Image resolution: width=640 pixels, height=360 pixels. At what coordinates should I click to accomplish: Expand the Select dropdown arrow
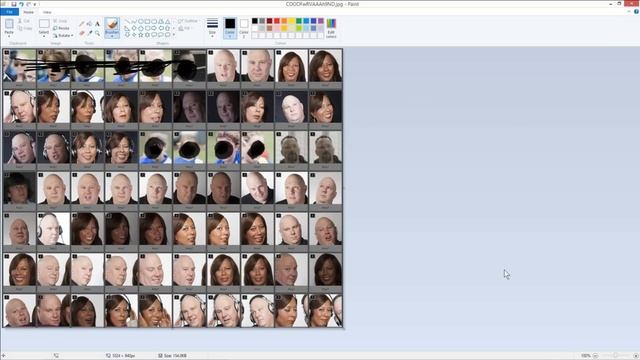[x=44, y=36]
